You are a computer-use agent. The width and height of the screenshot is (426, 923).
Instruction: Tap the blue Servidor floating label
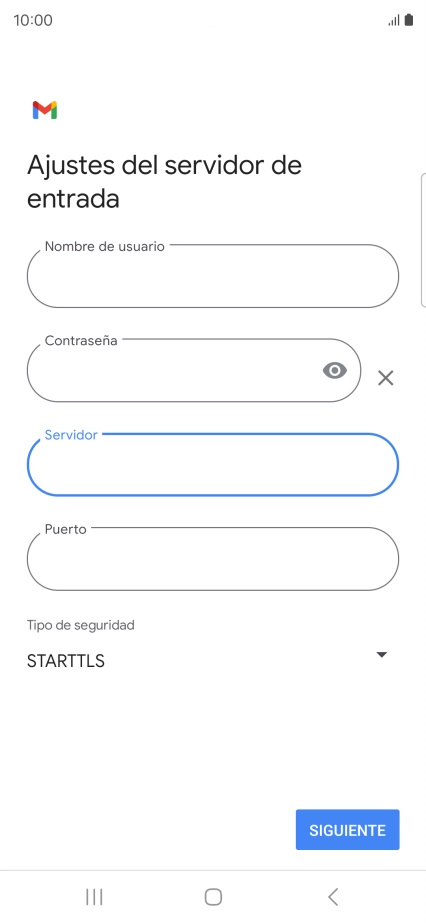(71, 435)
